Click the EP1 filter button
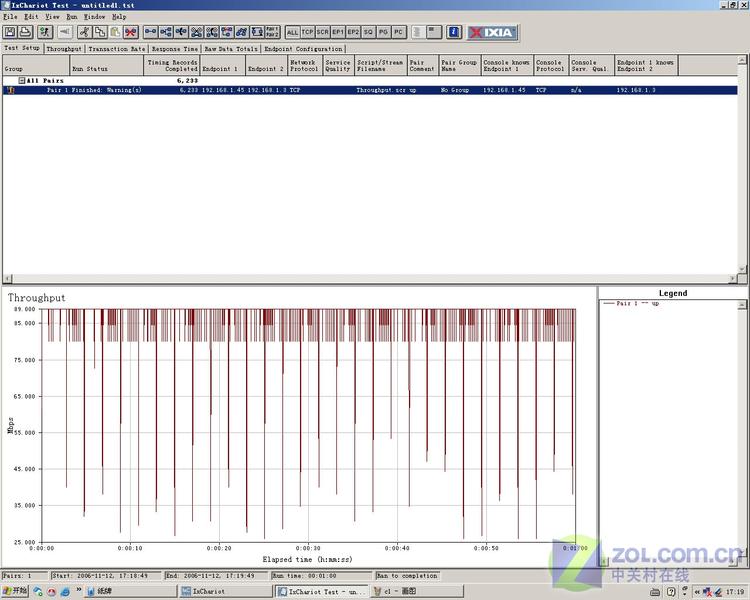The width and height of the screenshot is (750, 600). pyautogui.click(x=338, y=32)
